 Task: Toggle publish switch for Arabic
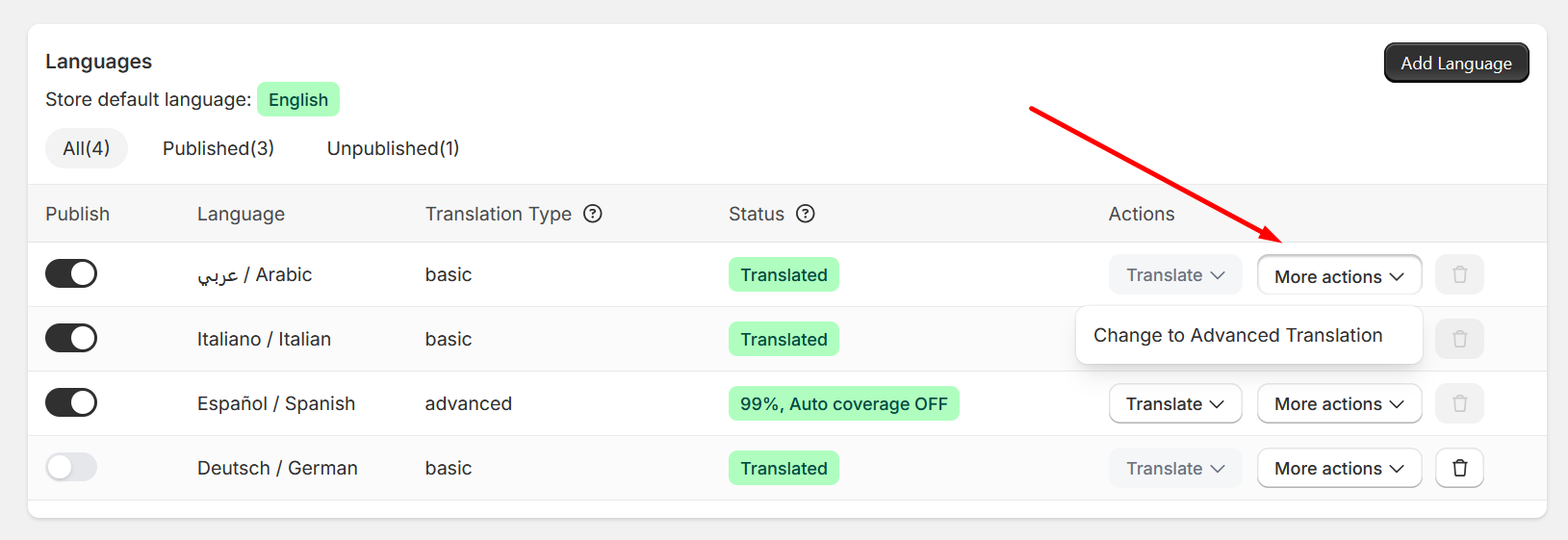71,273
